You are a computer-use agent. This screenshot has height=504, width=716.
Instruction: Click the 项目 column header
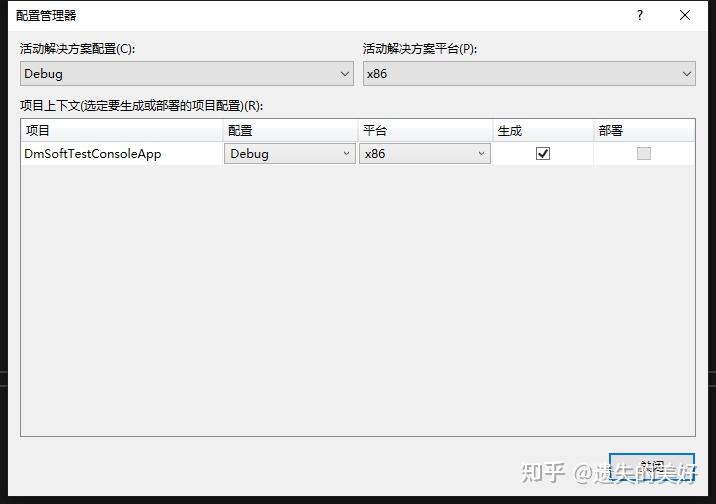tap(122, 131)
